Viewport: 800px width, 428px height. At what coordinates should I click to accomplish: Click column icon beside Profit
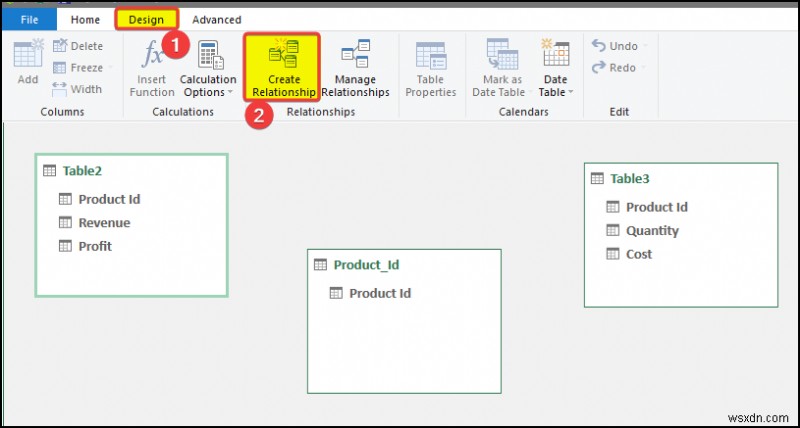pos(65,246)
